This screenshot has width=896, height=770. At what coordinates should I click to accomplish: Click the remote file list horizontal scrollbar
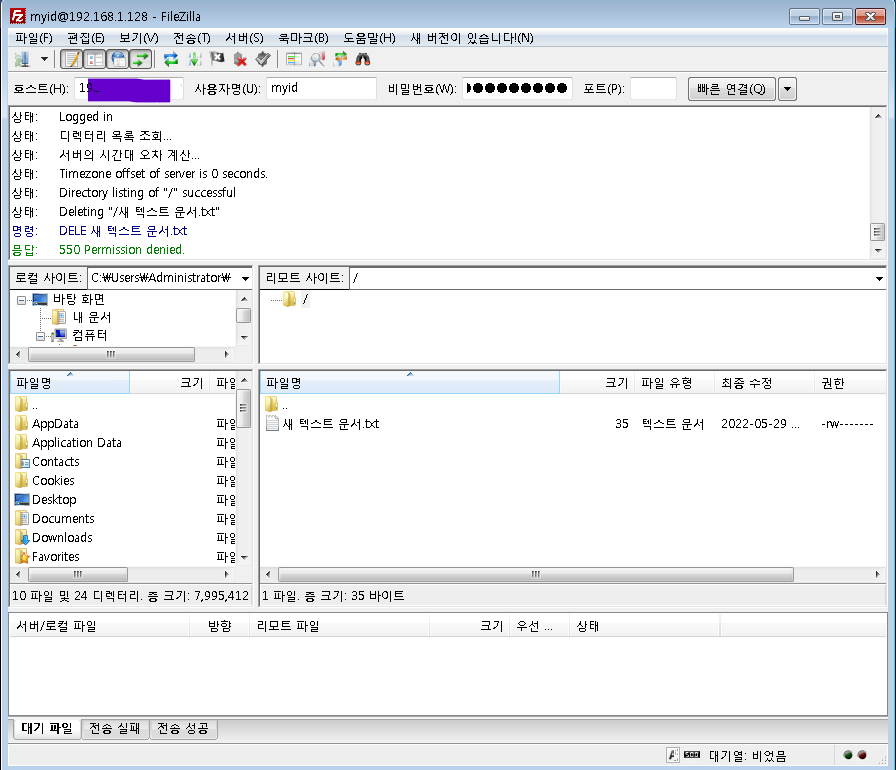[x=535, y=575]
